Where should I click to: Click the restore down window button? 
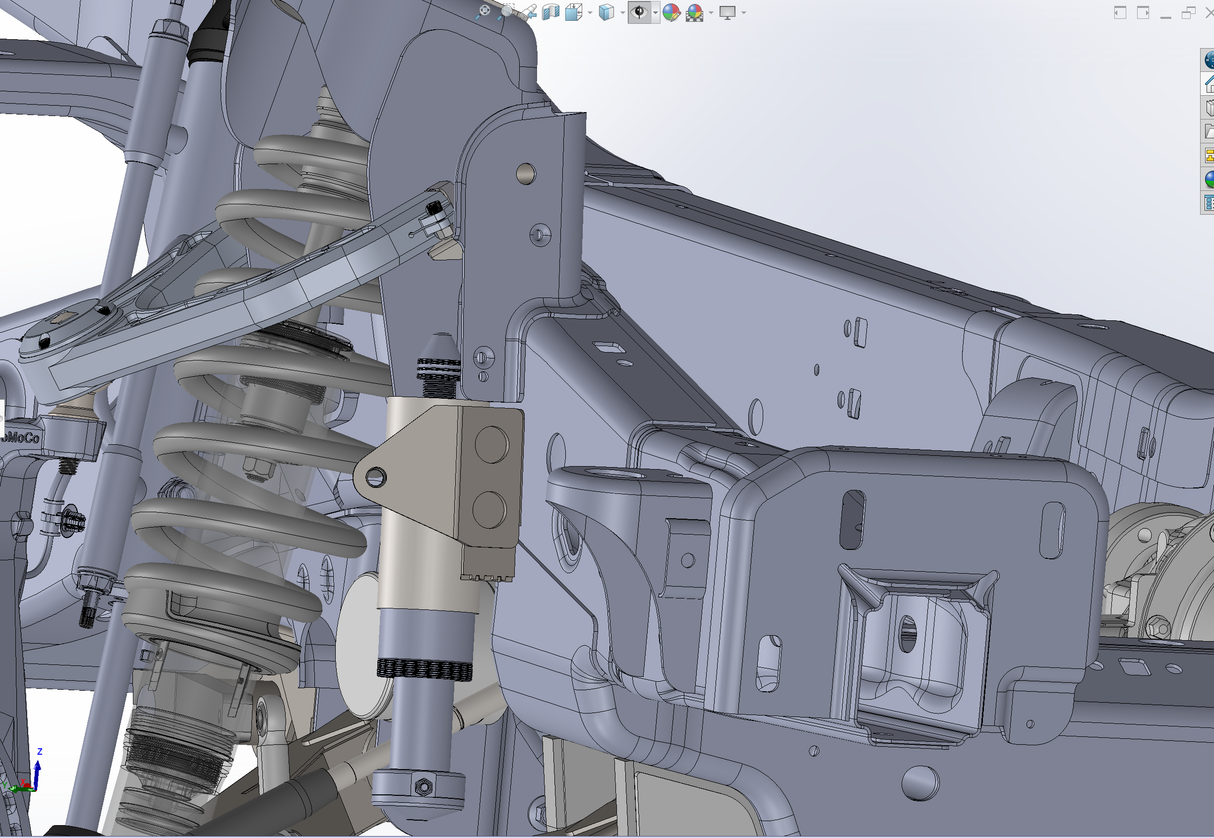click(x=1188, y=12)
